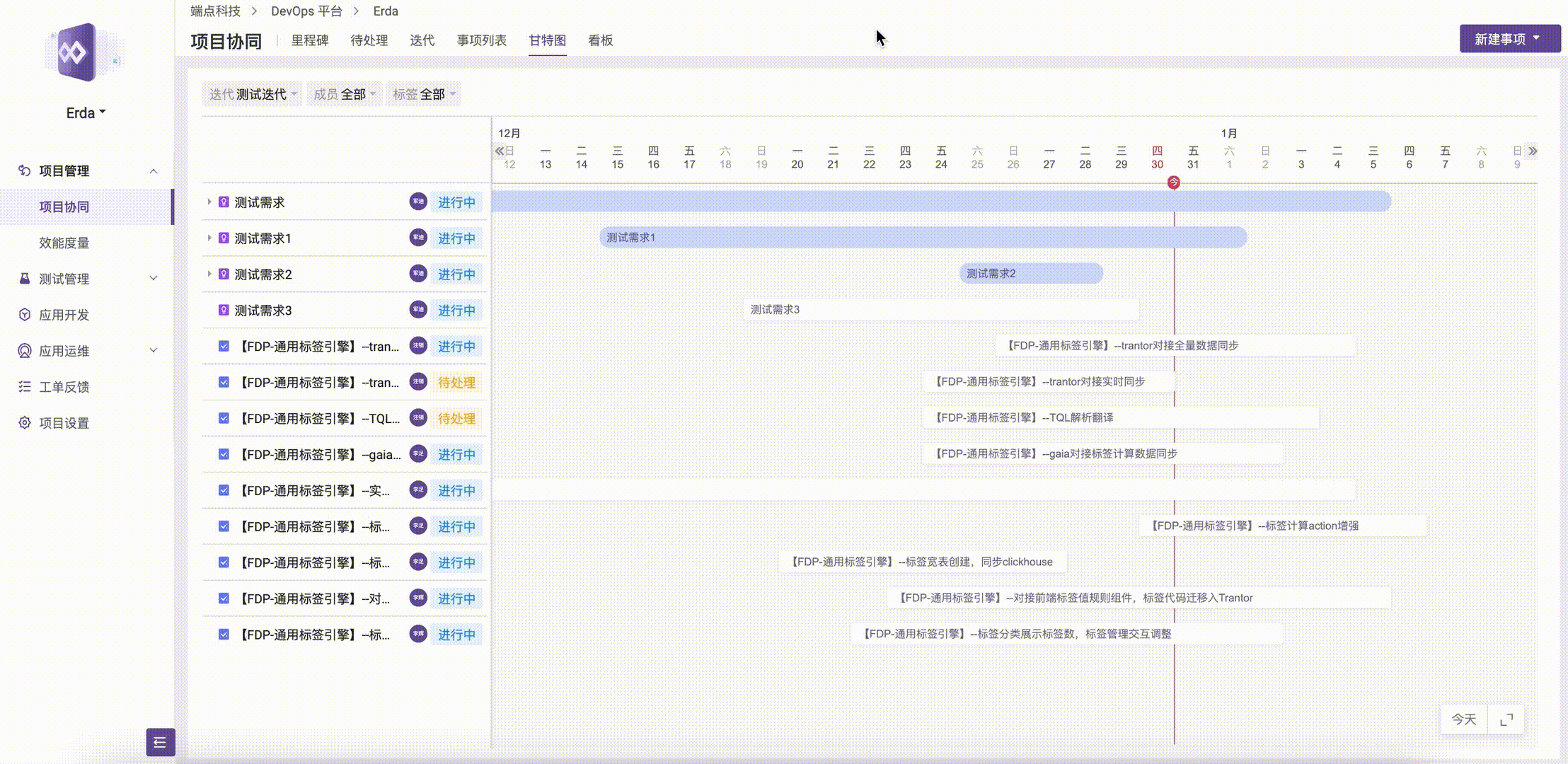Click the fullscreen expand icon near 今天 button
1568x764 pixels.
click(x=1507, y=719)
